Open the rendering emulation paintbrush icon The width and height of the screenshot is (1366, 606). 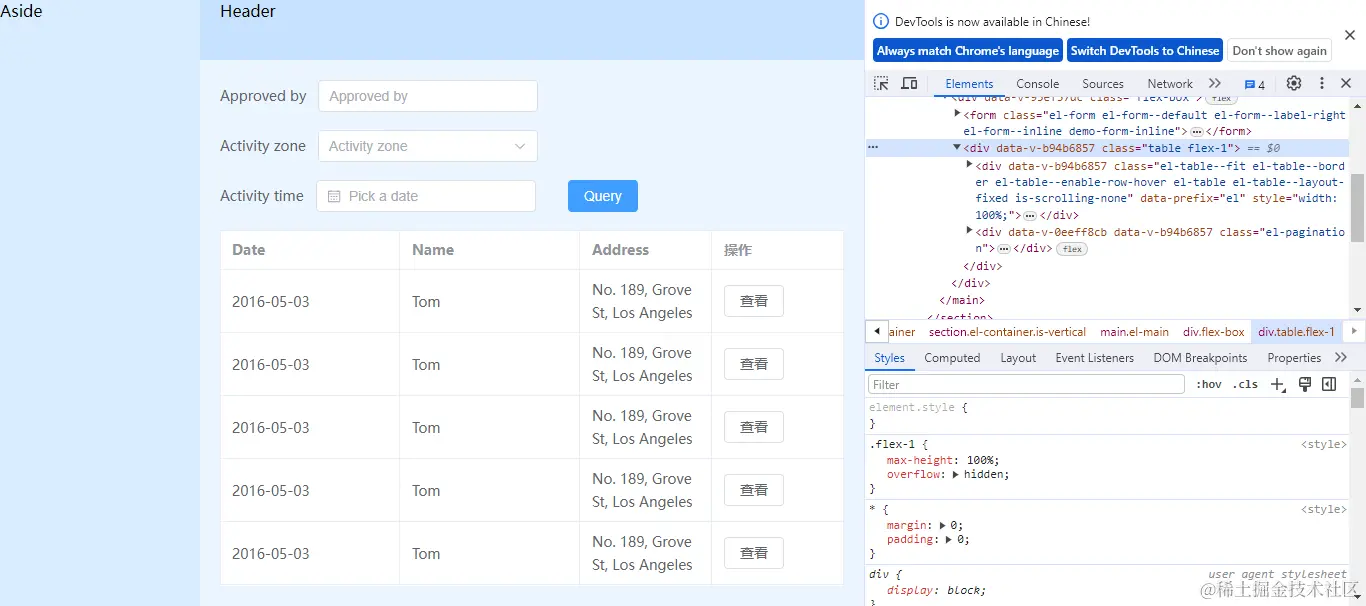click(1305, 384)
